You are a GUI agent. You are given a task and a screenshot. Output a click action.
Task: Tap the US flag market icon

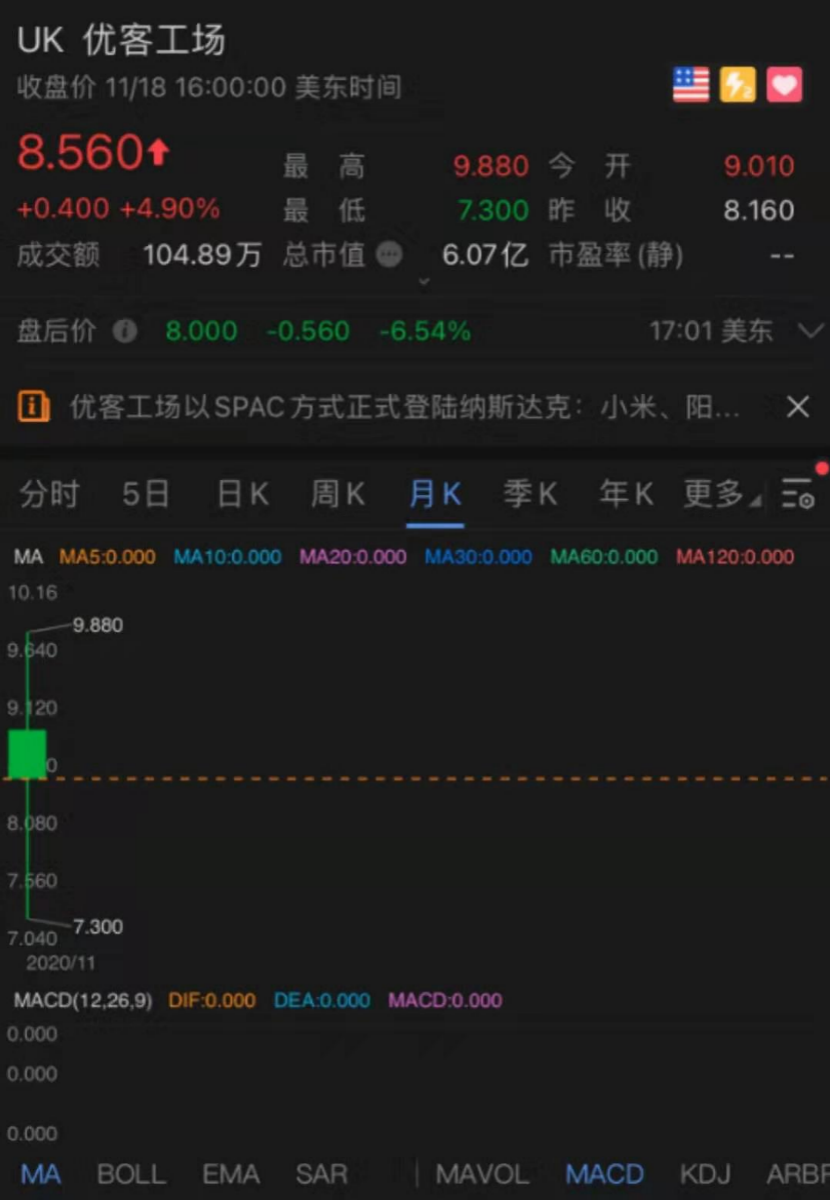point(691,85)
